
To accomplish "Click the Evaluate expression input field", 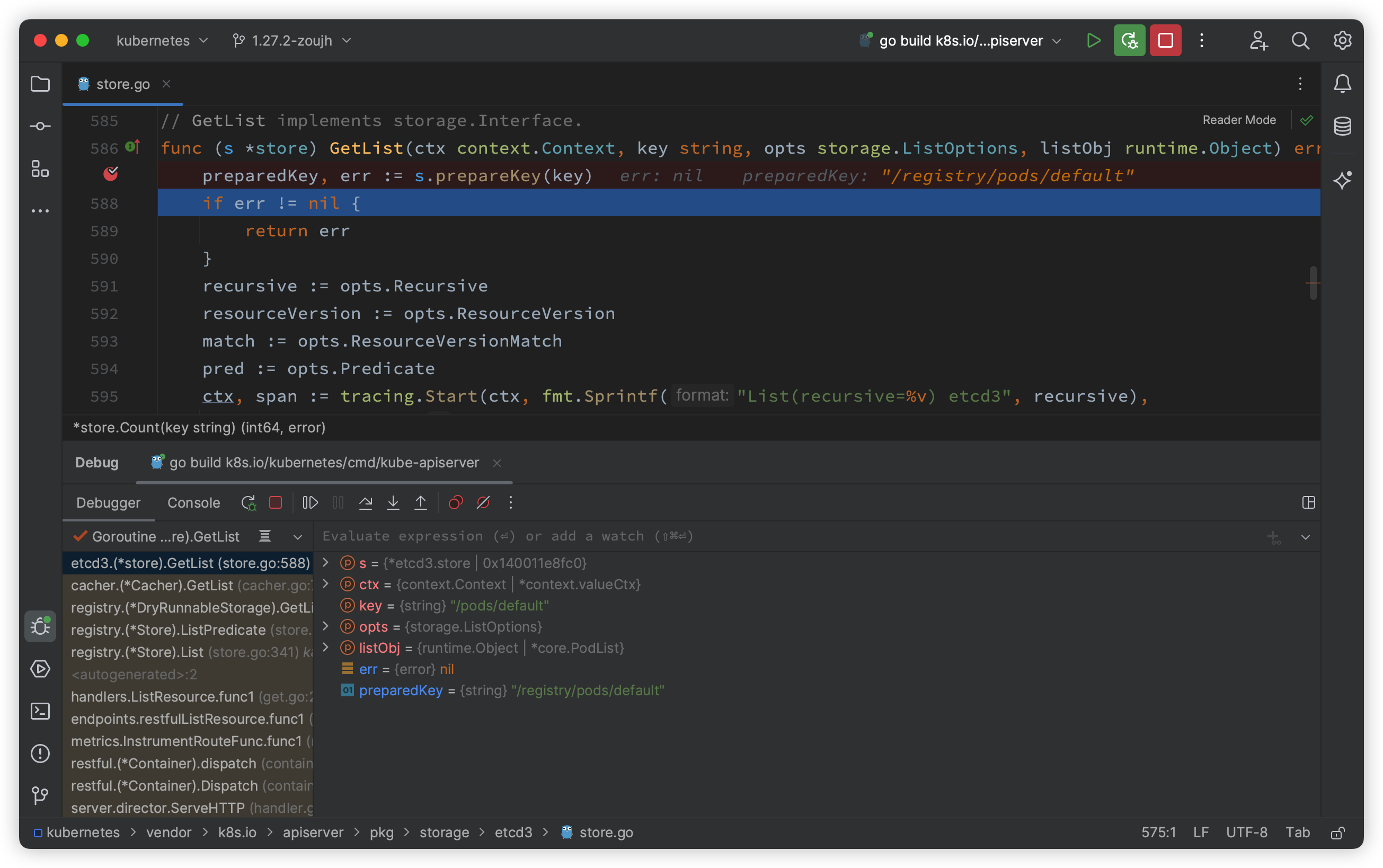I will [786, 536].
